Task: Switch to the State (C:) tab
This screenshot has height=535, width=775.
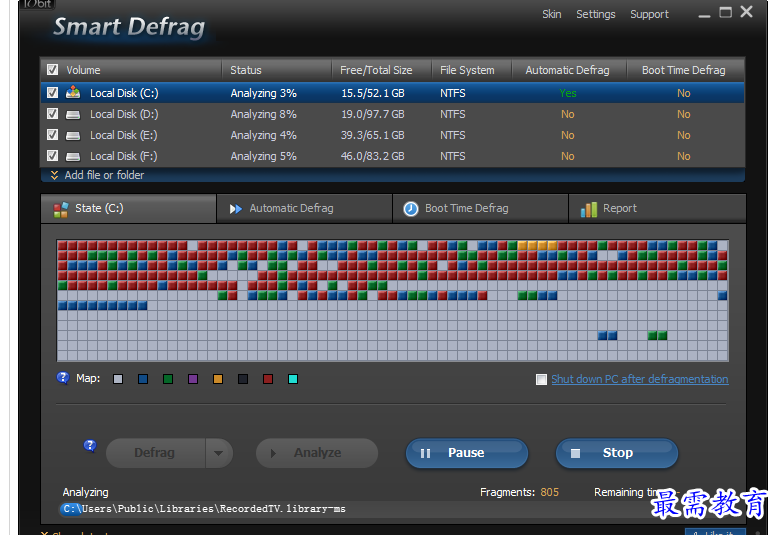Action: pyautogui.click(x=129, y=209)
